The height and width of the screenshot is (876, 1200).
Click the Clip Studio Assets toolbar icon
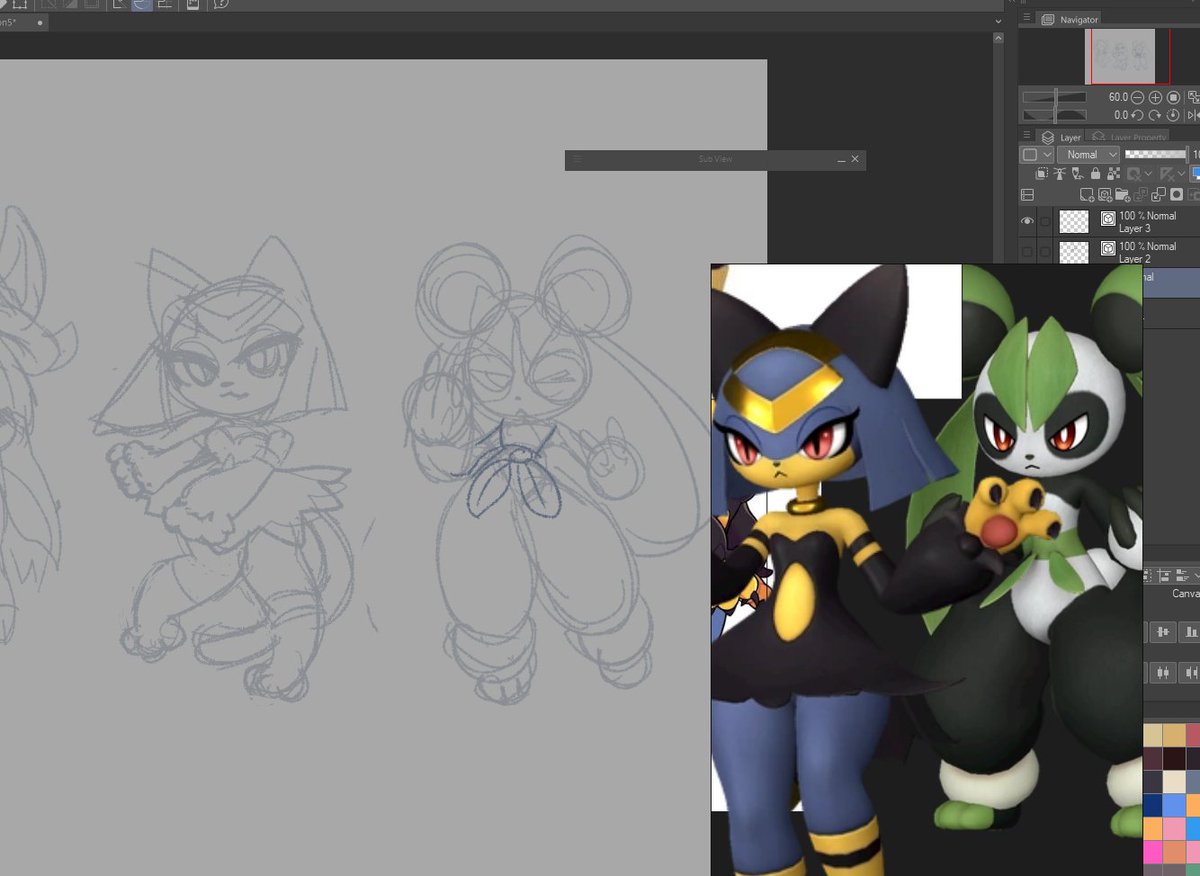[192, 4]
